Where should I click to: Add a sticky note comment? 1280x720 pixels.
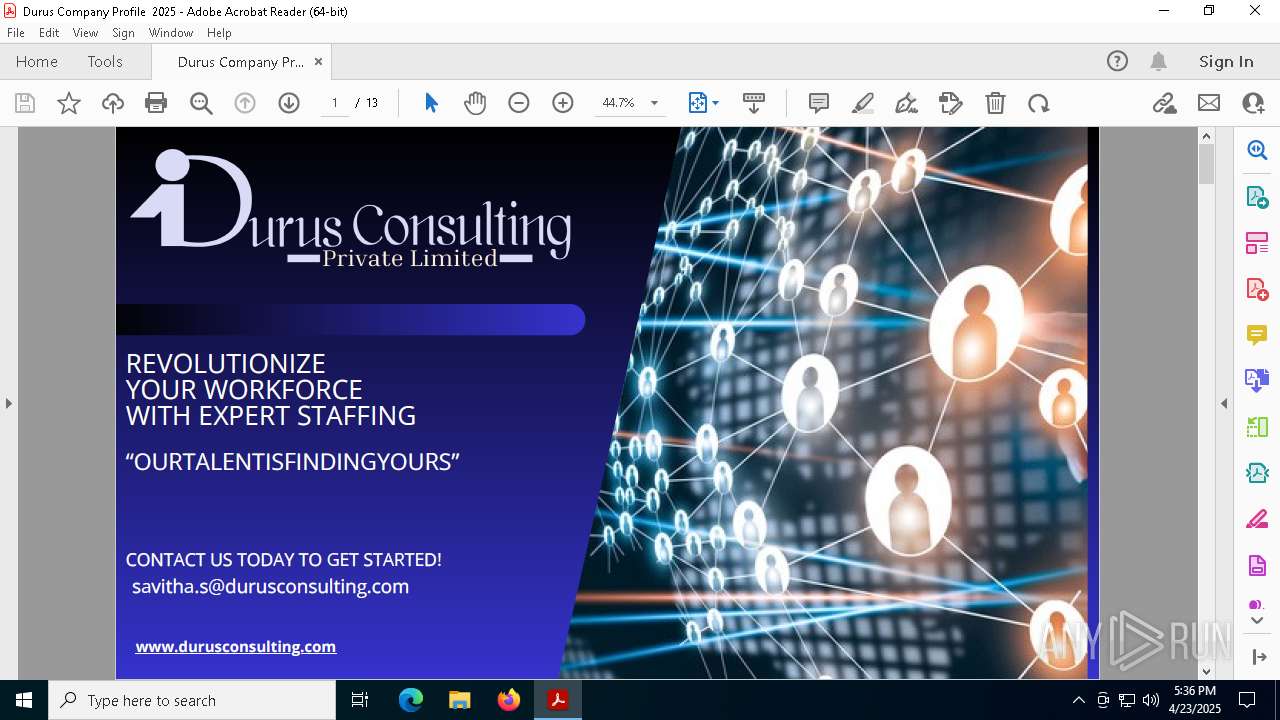(819, 103)
